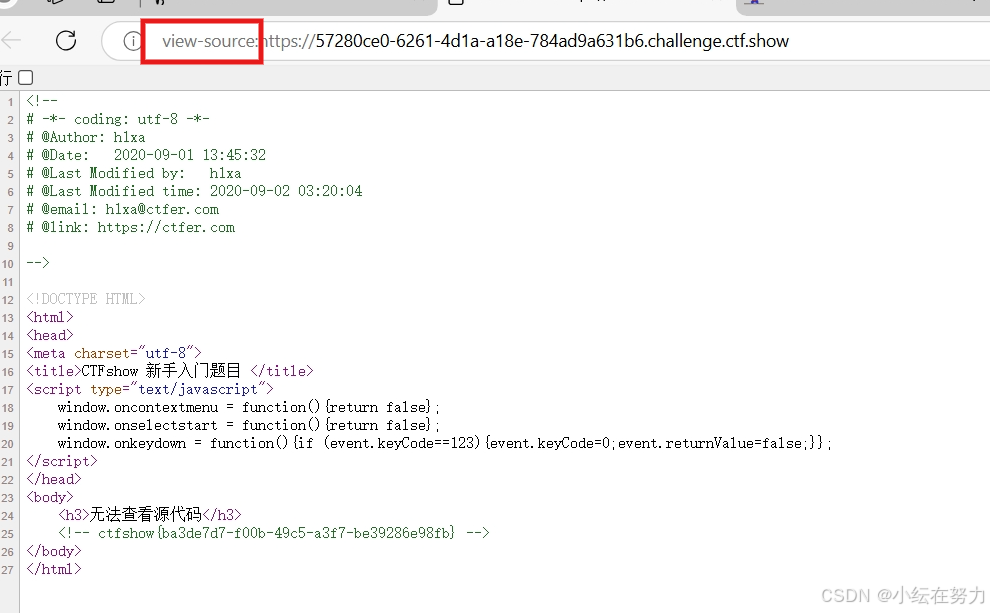Click the closing </body> tag
990x613 pixels.
tap(54, 551)
